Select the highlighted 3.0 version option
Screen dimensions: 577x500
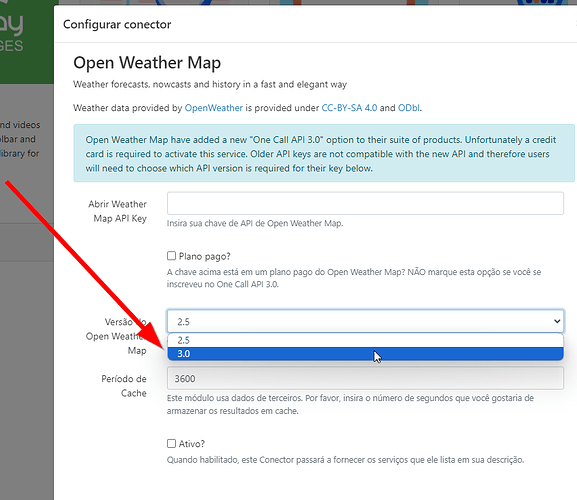(x=365, y=354)
